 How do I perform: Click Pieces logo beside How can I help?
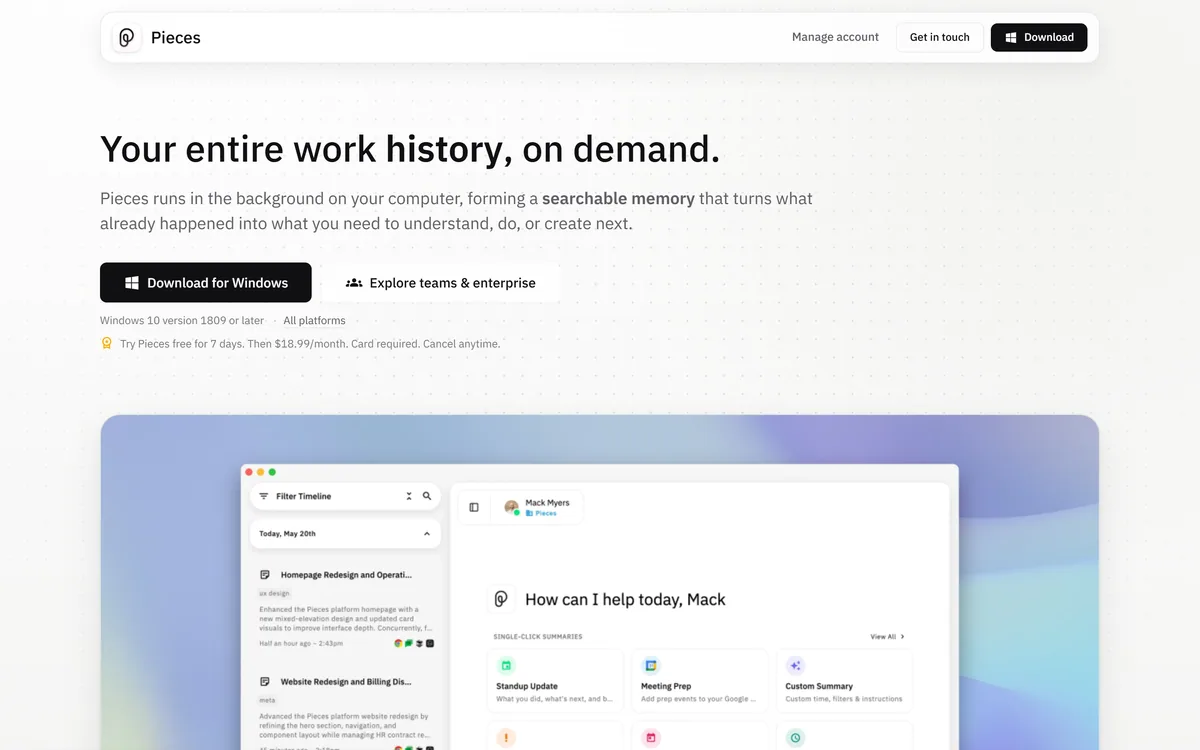click(x=501, y=599)
